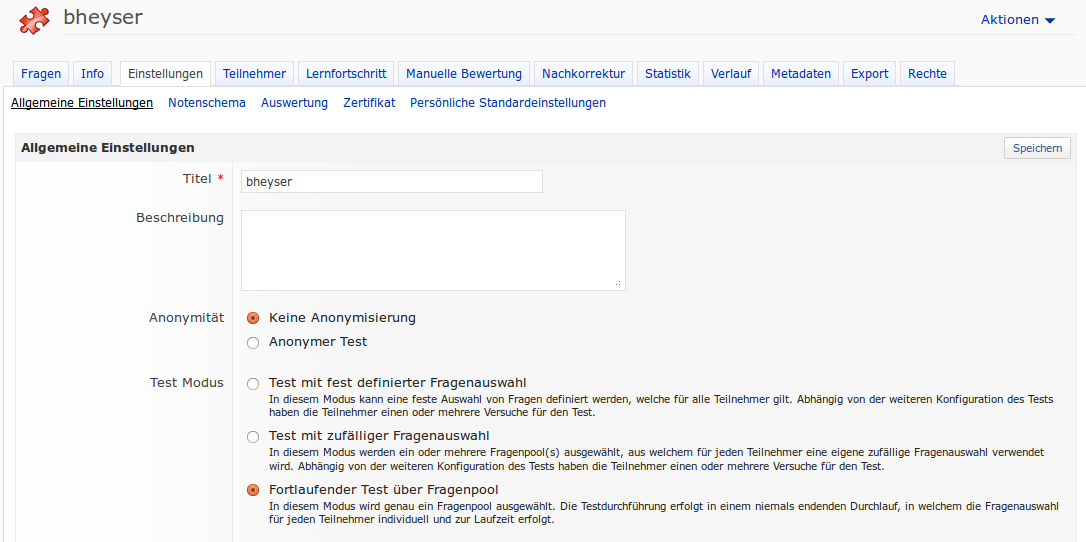Open the Nachkorrektur tab
This screenshot has height=542, width=1086.
[583, 74]
